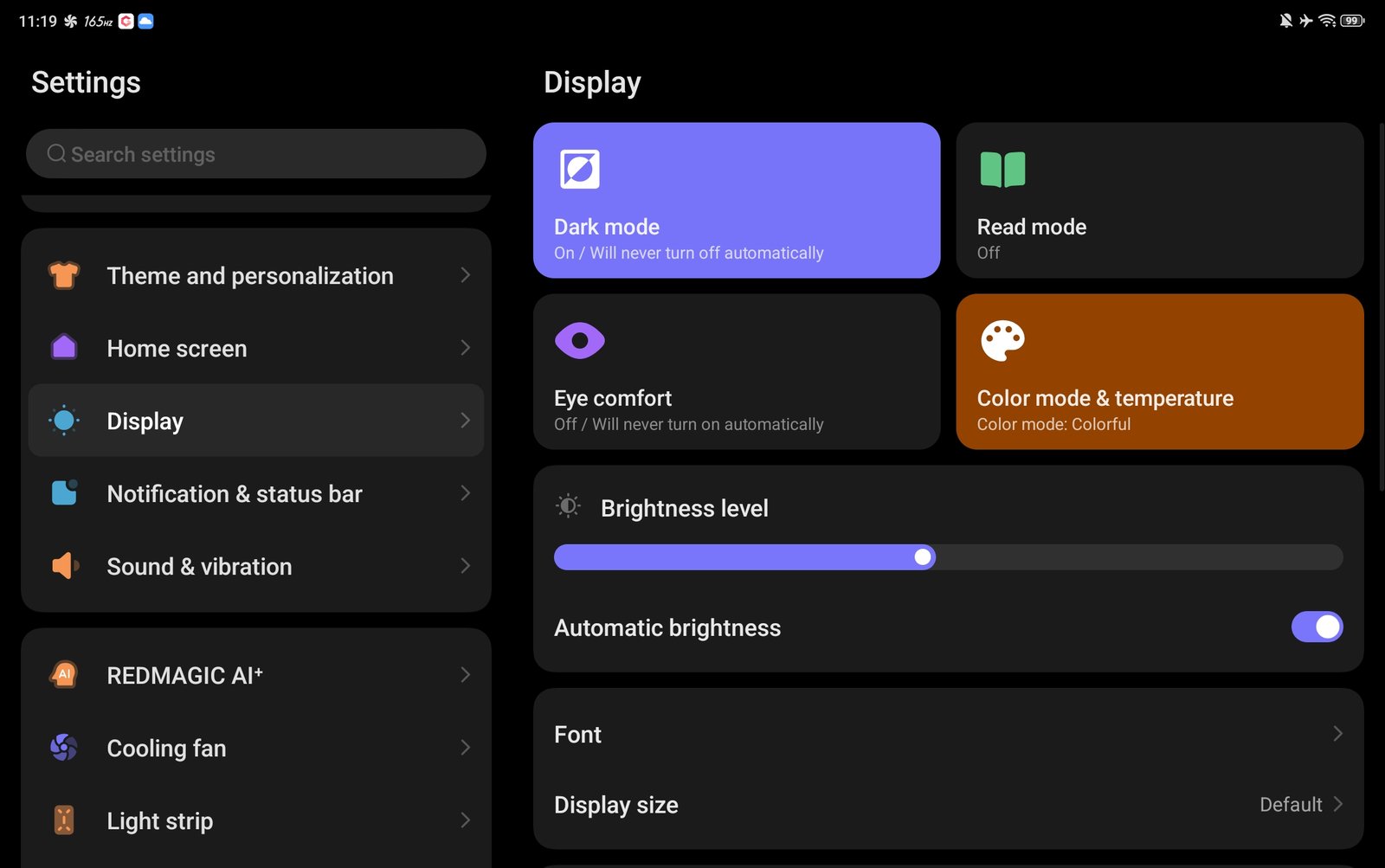Tap the palette icon on Color mode card
Image resolution: width=1385 pixels, height=868 pixels.
(x=1002, y=341)
